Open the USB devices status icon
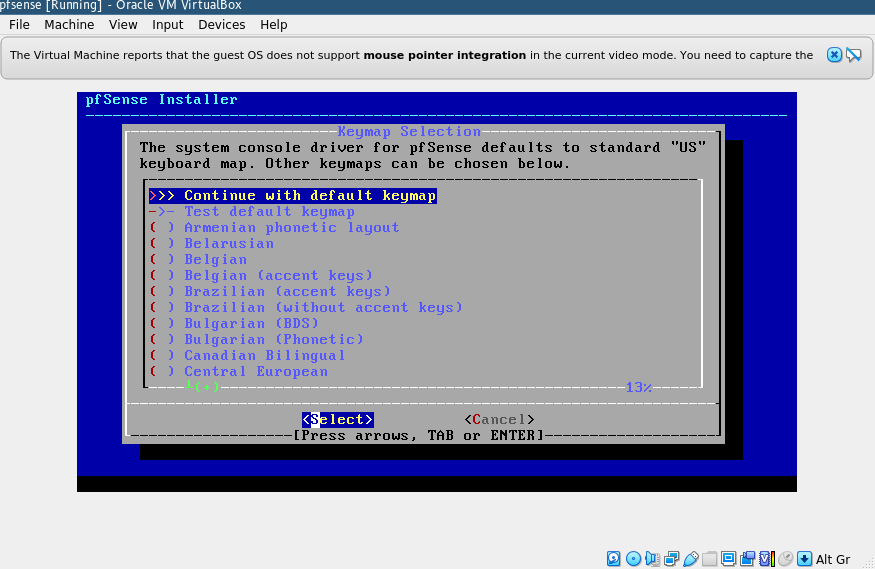Image resolution: width=875 pixels, height=569 pixels. pyautogui.click(x=691, y=558)
